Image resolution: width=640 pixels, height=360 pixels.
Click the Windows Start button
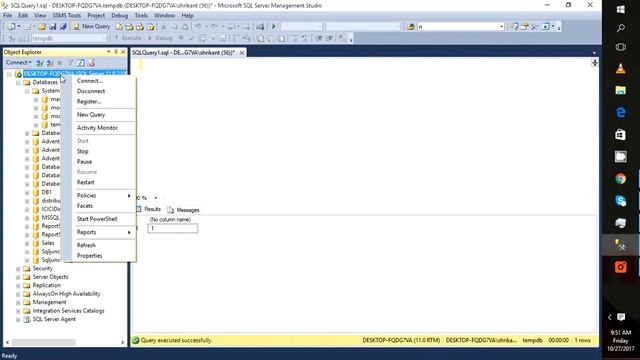[620, 9]
